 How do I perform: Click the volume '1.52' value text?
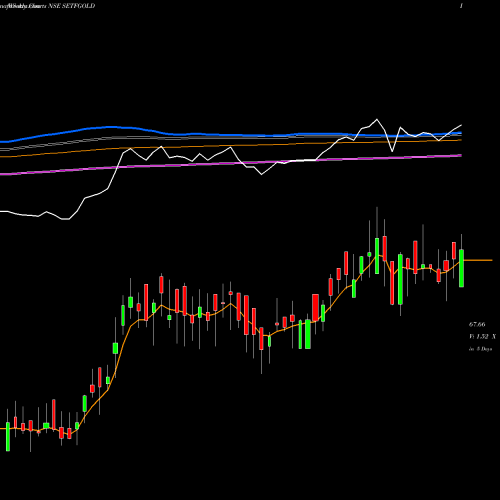(x=482, y=337)
